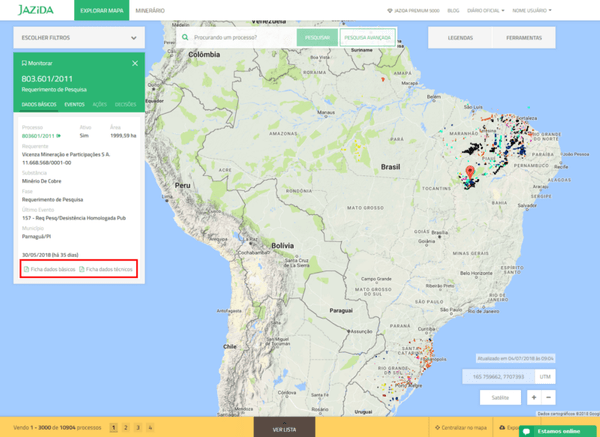Click the red location pin on map

[x=471, y=177]
